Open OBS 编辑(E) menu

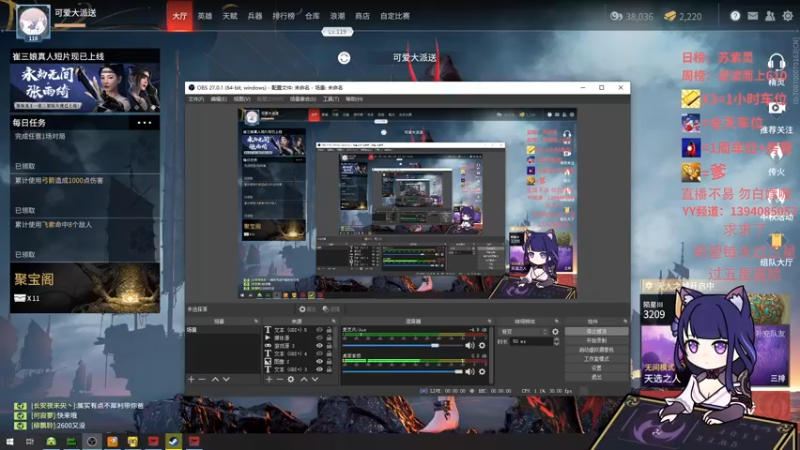(x=218, y=99)
